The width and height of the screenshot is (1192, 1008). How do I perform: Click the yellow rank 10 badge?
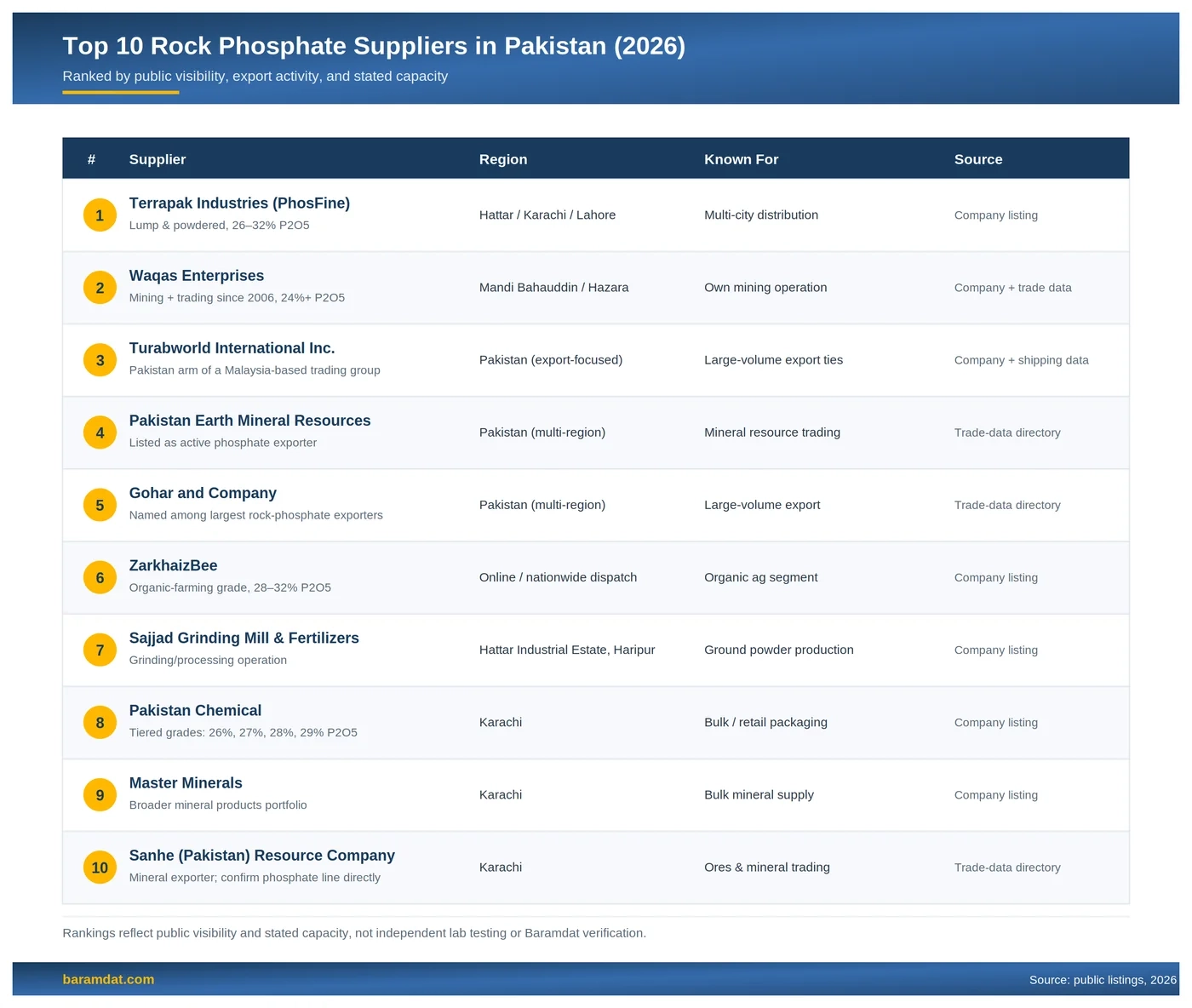[100, 867]
